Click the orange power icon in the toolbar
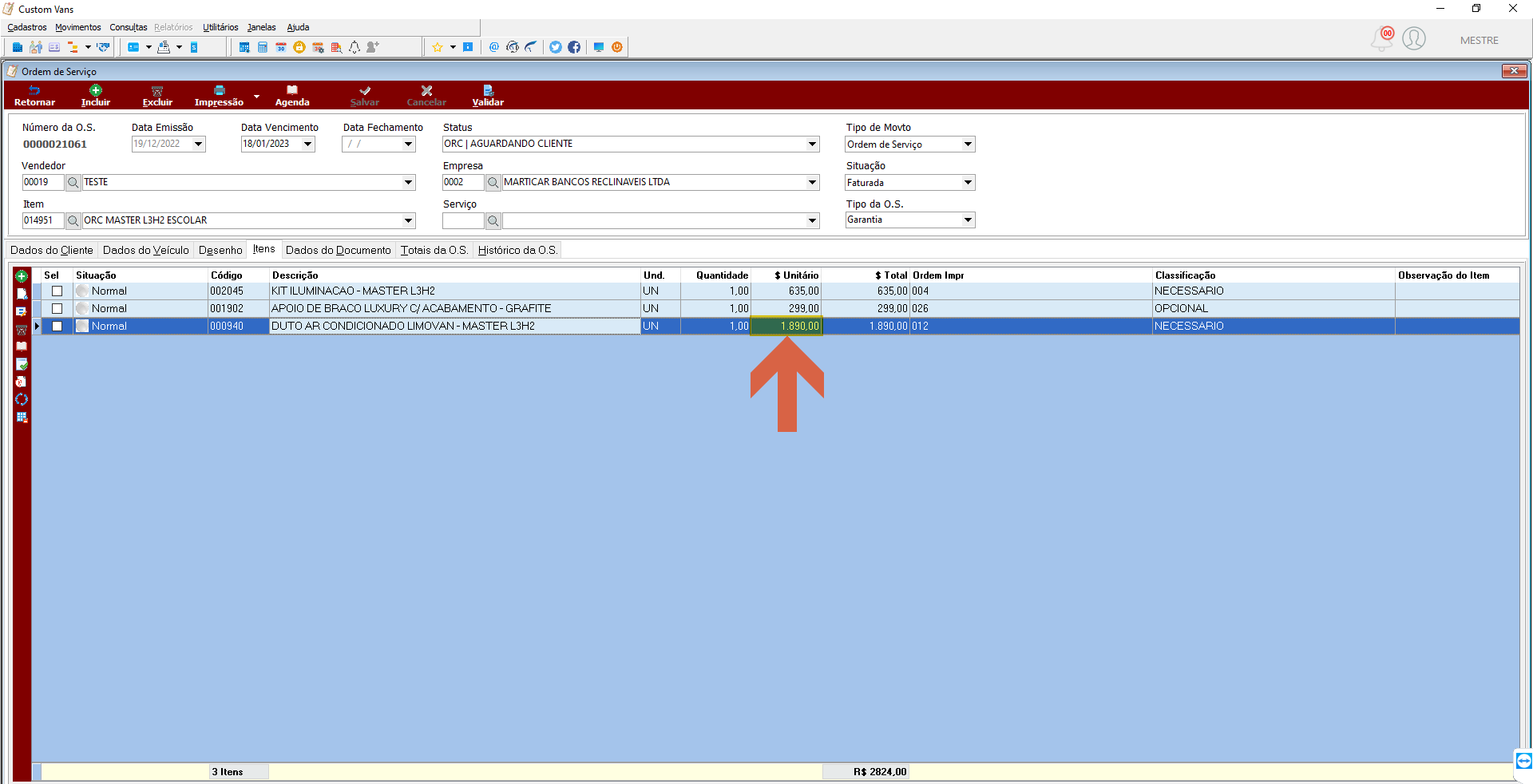Screen dimensions: 1533x784 [617, 47]
